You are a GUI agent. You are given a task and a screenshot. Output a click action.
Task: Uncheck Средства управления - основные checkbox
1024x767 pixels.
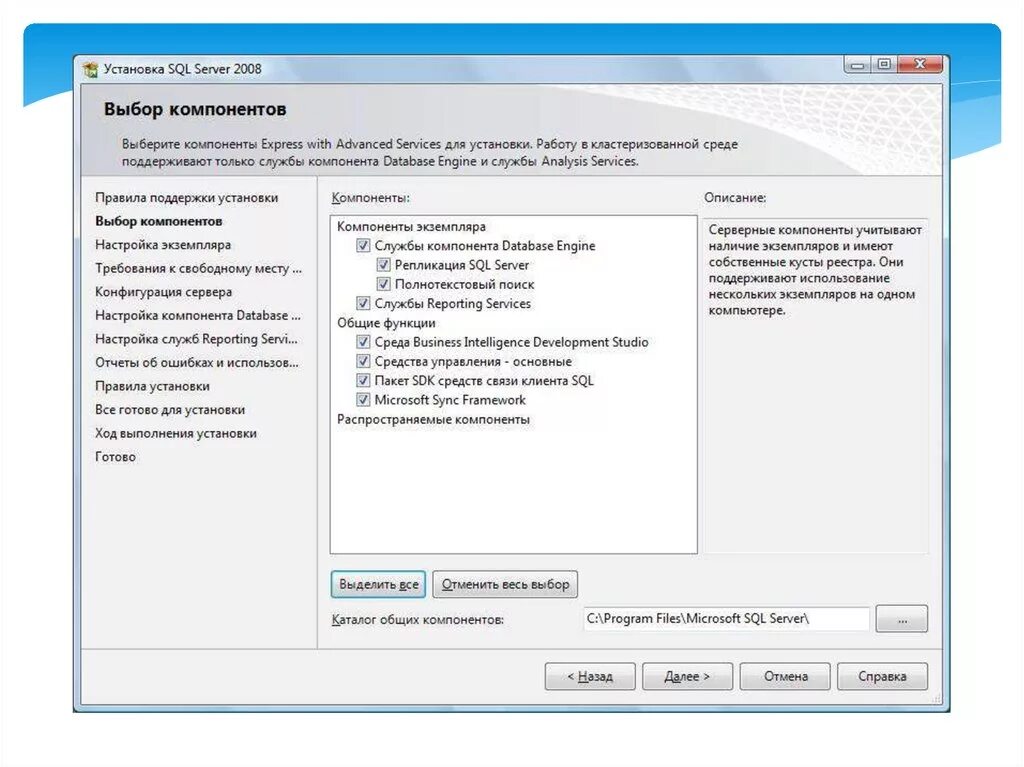(363, 361)
